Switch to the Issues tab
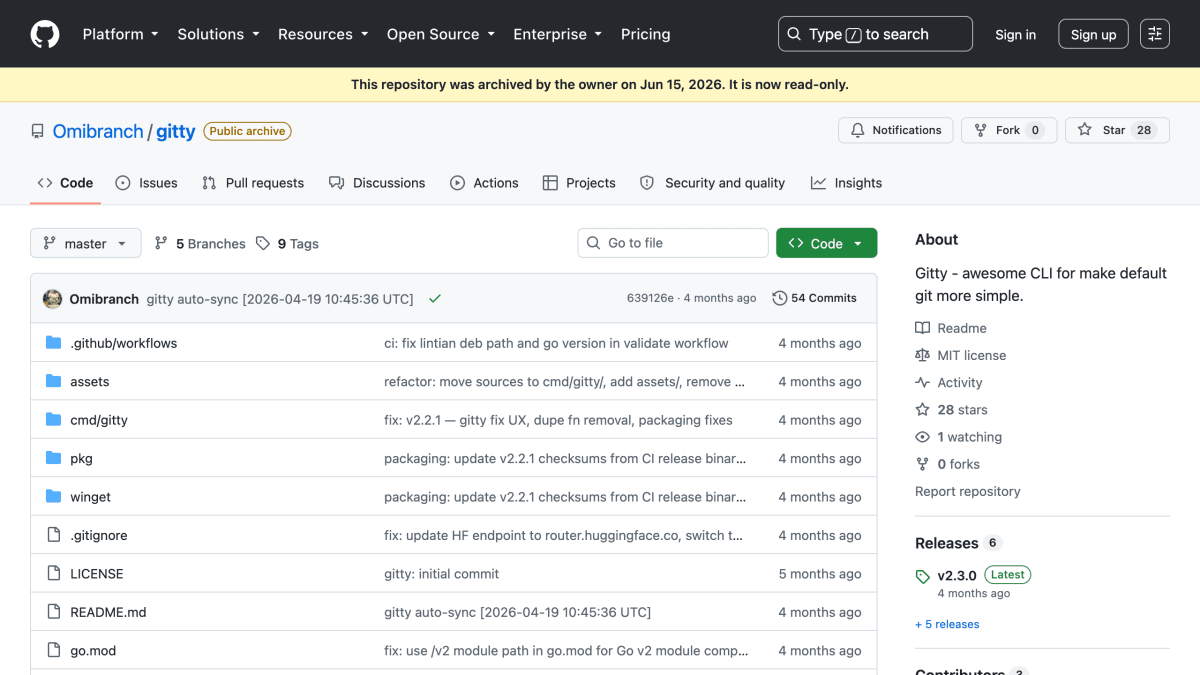The image size is (1200, 675). [146, 183]
